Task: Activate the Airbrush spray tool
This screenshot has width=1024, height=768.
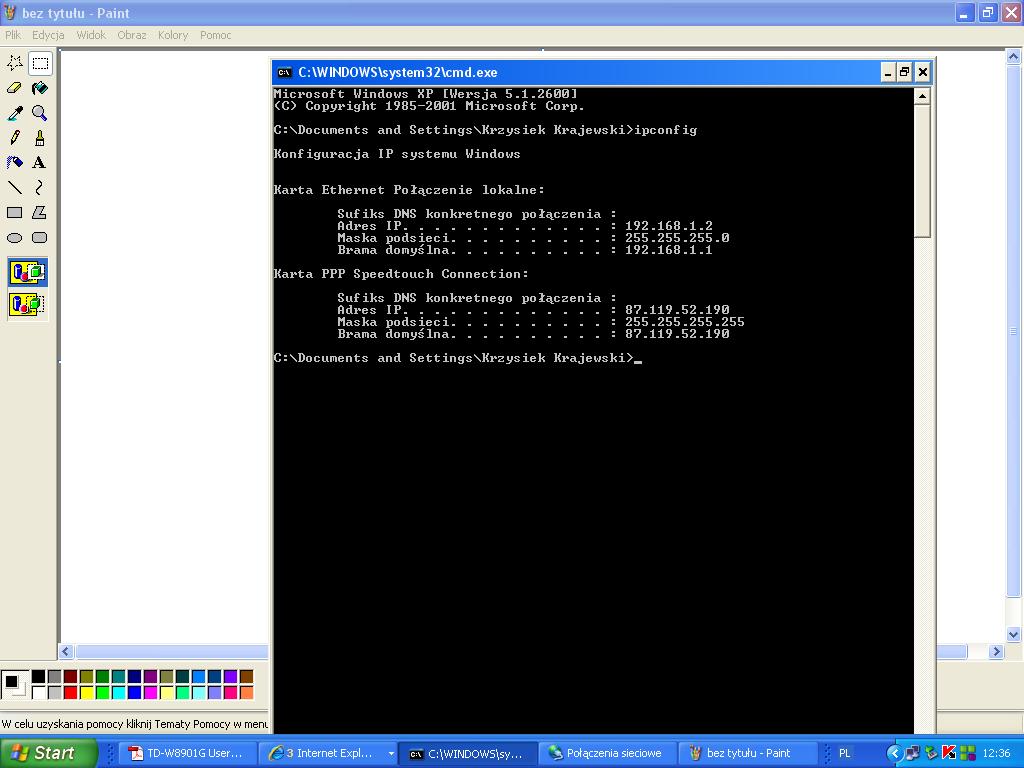Action: click(x=14, y=163)
